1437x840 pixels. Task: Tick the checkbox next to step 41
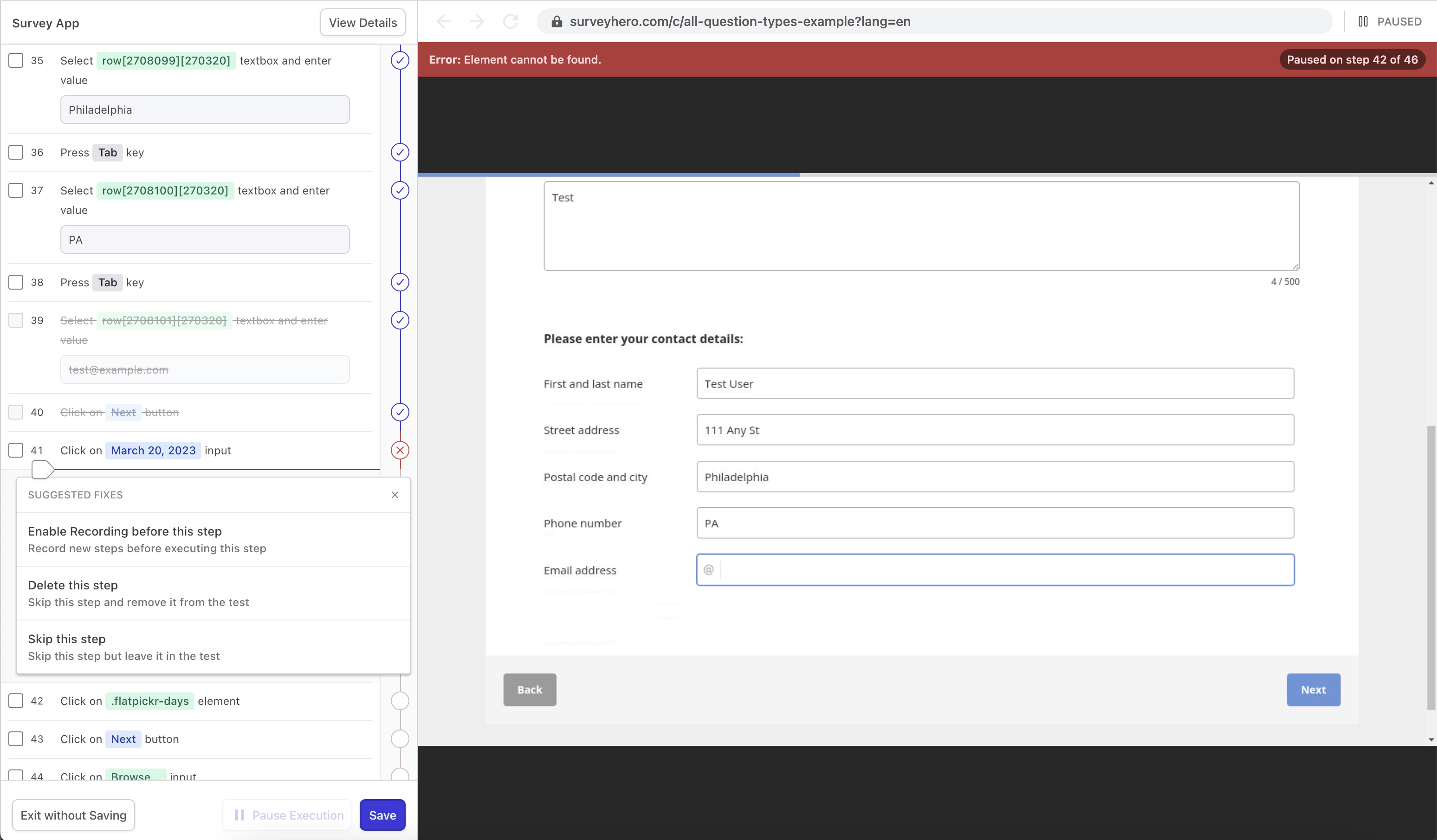16,451
